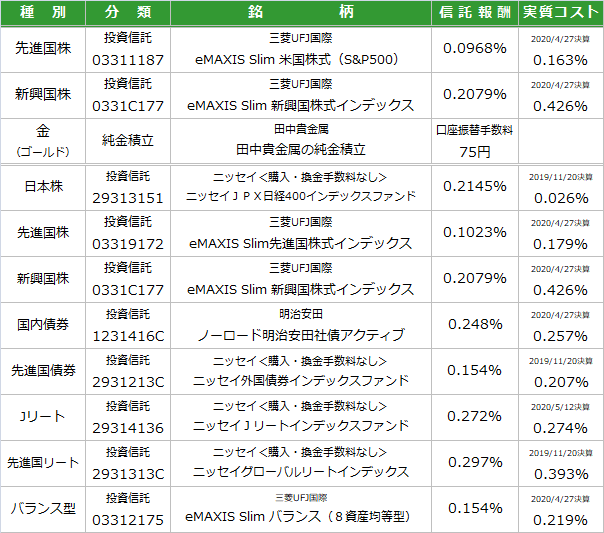The image size is (604, 533).
Task: Select the 0.297% trust fee cell
Action: [474, 462]
